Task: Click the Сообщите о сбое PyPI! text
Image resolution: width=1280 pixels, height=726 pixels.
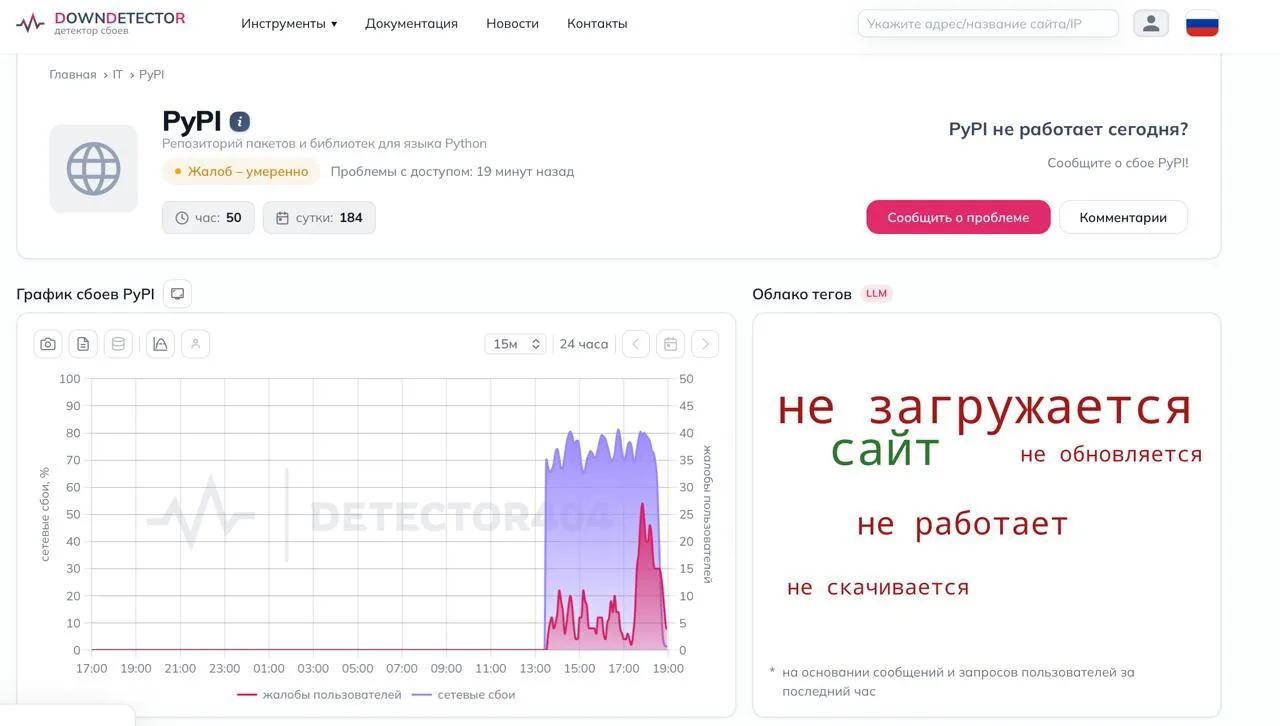Action: [x=1118, y=163]
